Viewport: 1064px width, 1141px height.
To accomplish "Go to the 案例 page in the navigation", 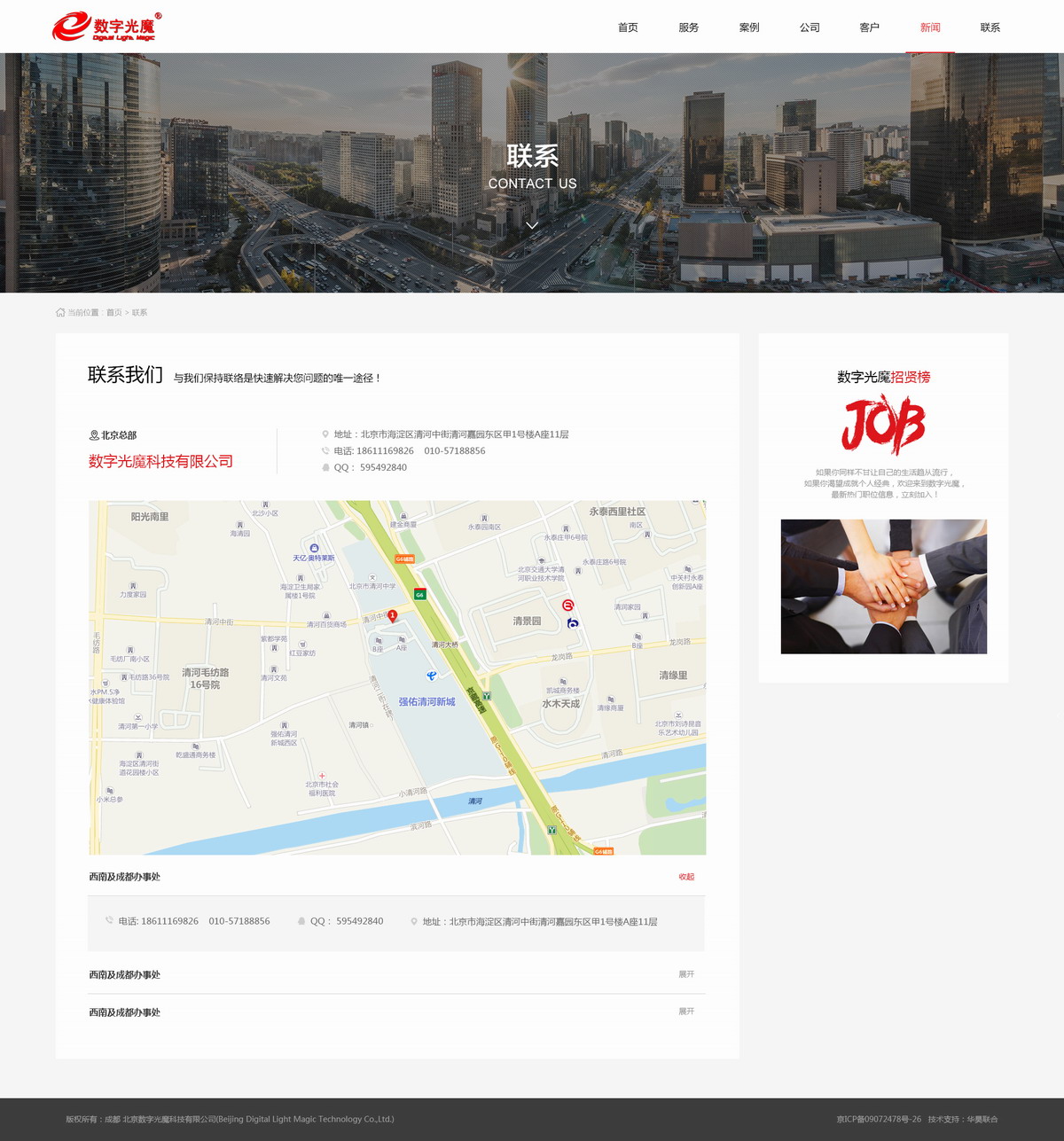I will pos(749,27).
